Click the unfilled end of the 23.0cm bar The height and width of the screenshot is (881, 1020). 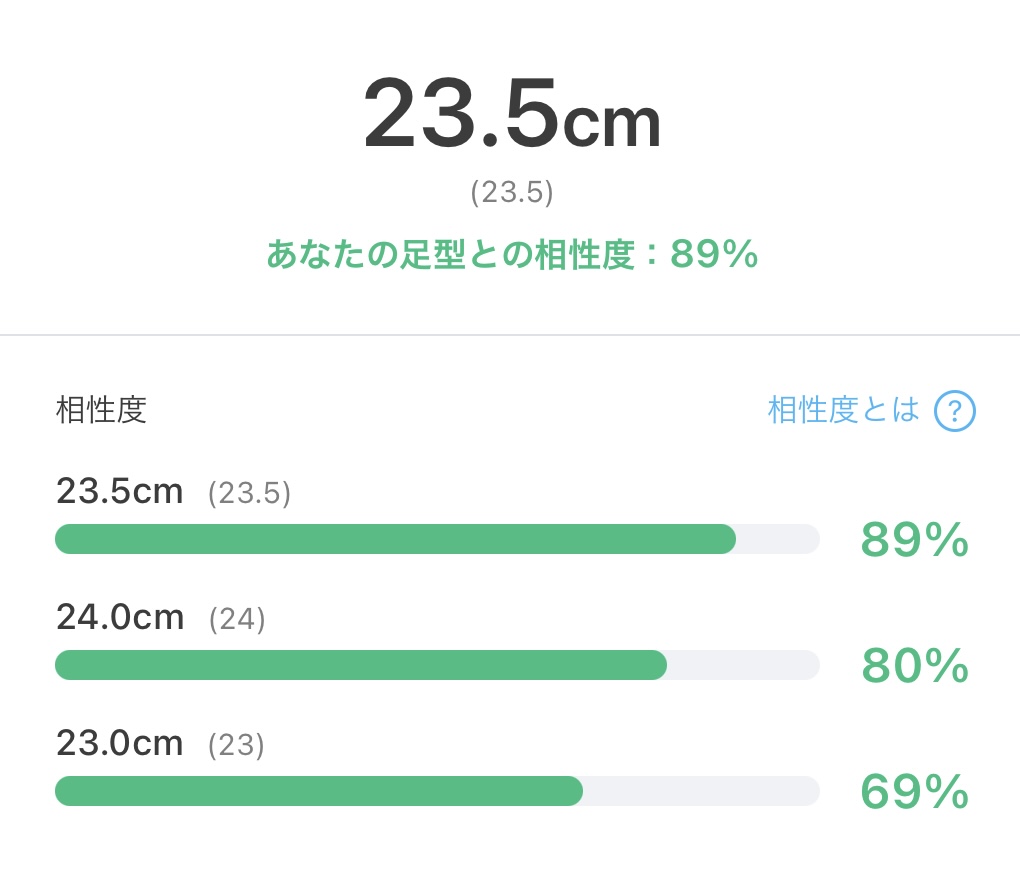click(701, 791)
